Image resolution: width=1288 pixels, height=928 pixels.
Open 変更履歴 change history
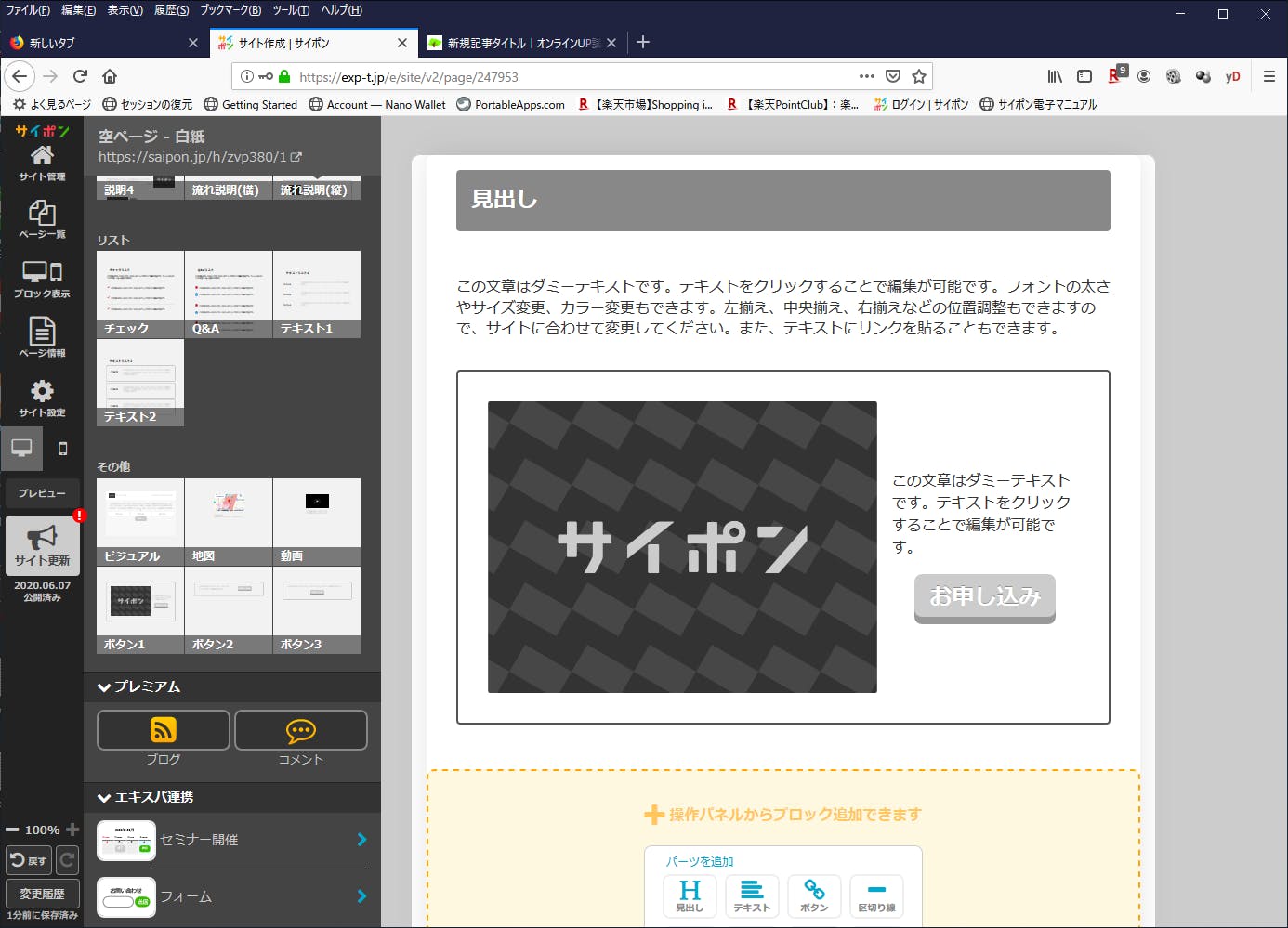pyautogui.click(x=42, y=894)
